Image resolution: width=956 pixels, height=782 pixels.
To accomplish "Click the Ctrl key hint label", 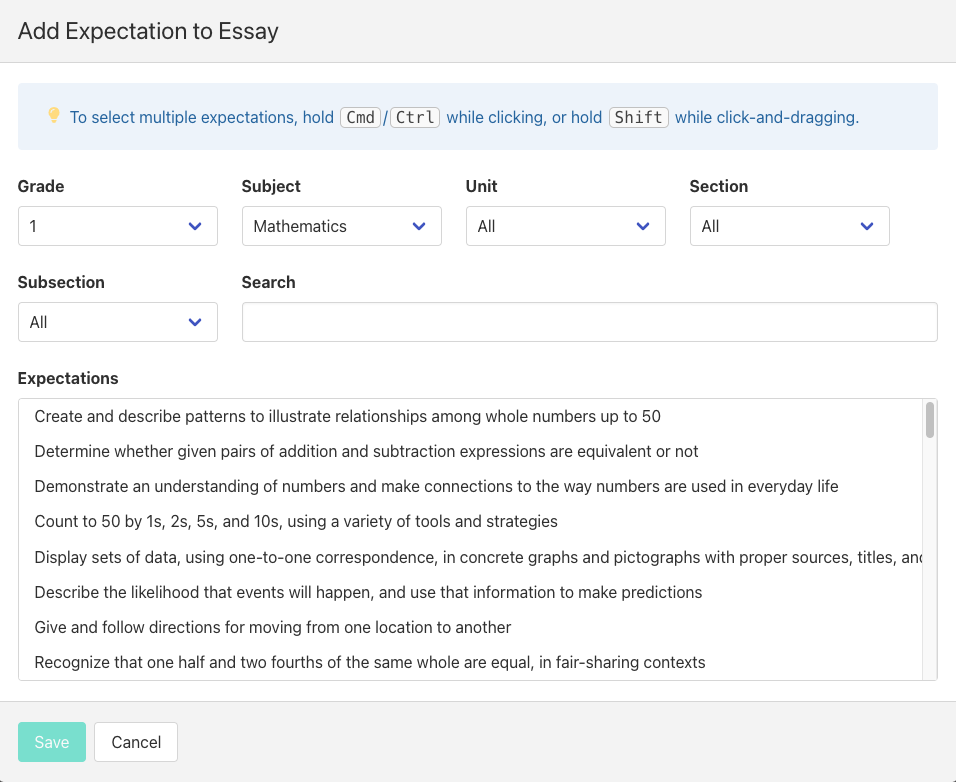I will (x=415, y=117).
